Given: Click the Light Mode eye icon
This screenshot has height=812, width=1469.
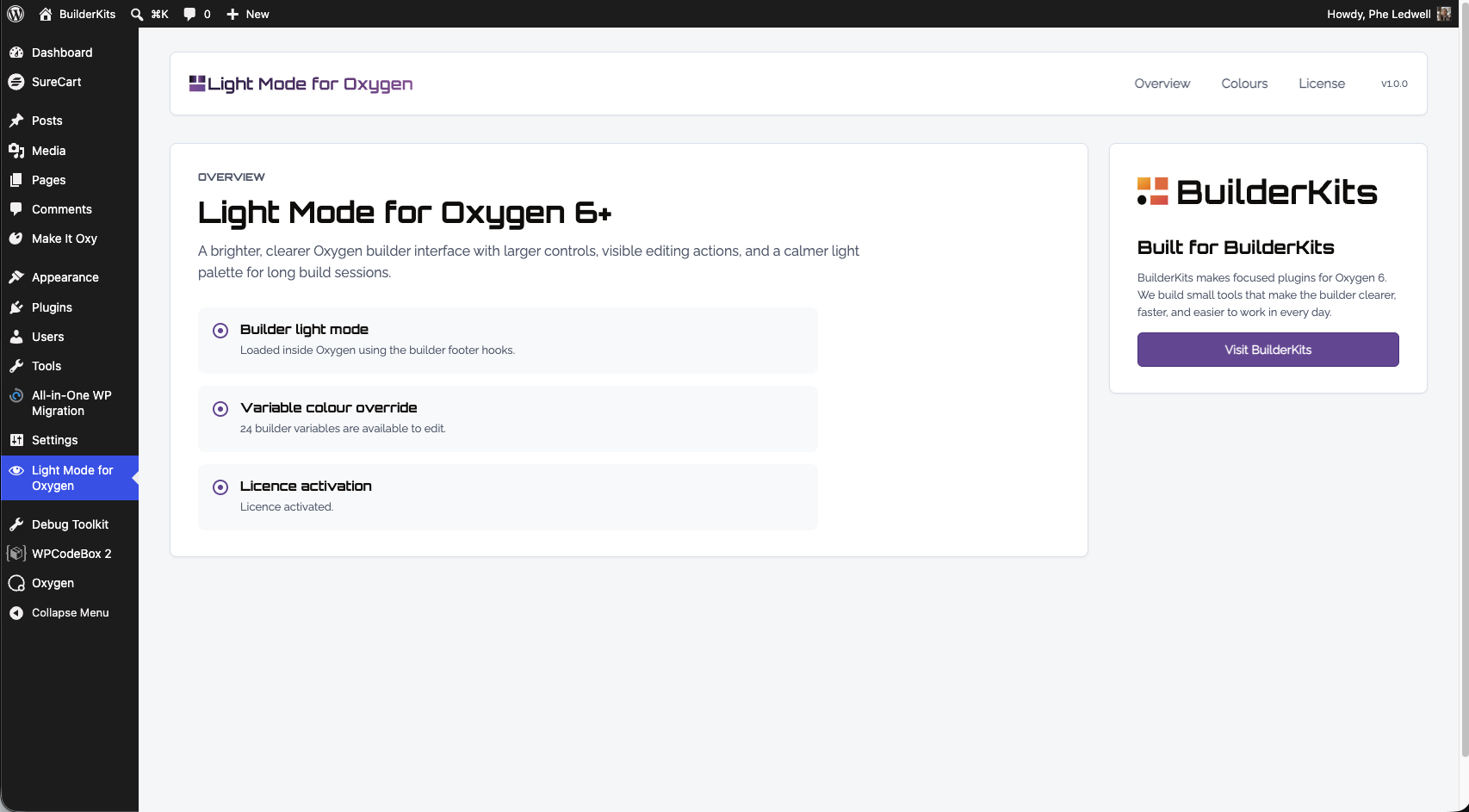Looking at the screenshot, I should (16, 470).
